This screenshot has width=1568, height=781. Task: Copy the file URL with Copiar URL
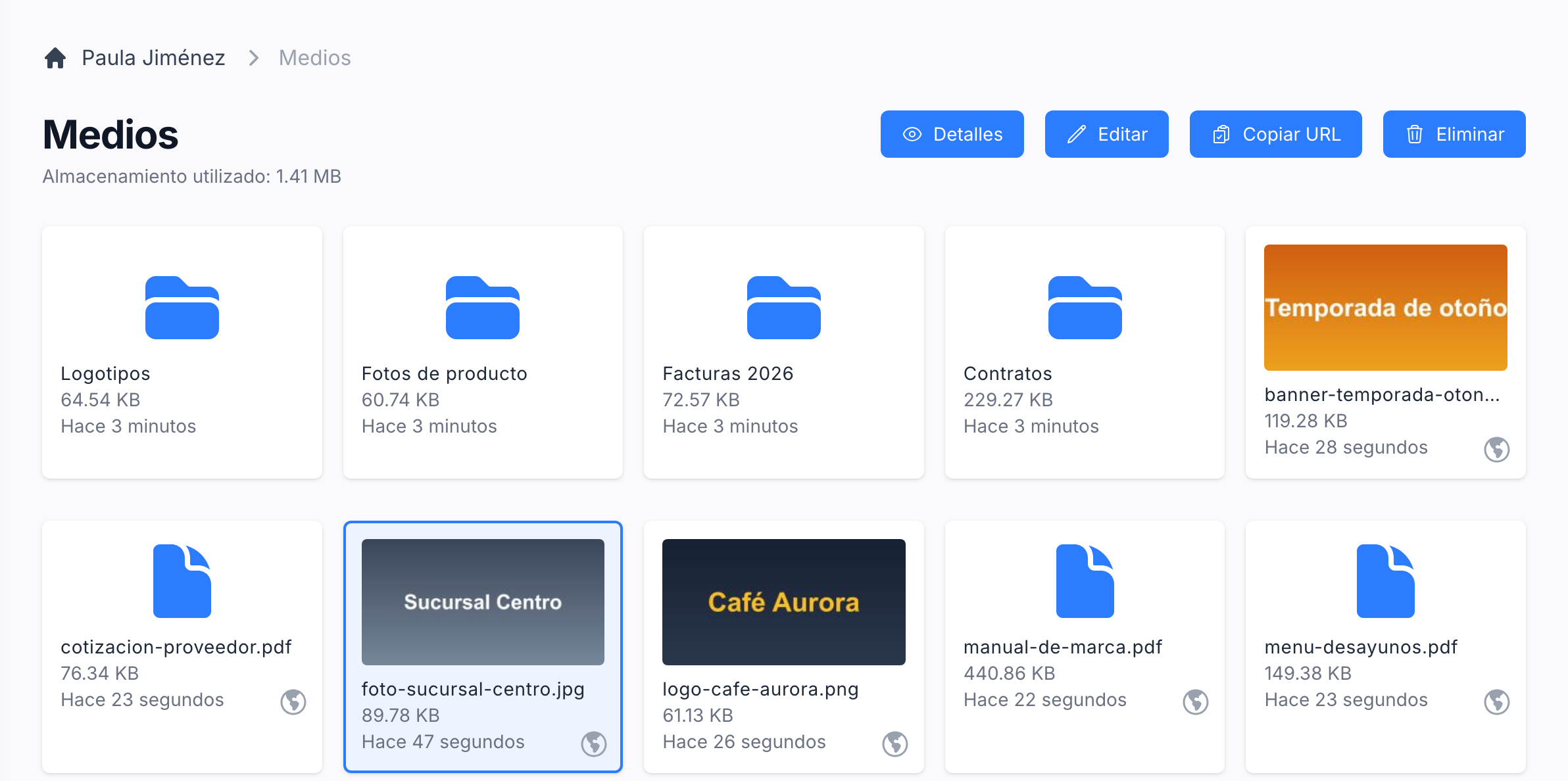(1275, 134)
